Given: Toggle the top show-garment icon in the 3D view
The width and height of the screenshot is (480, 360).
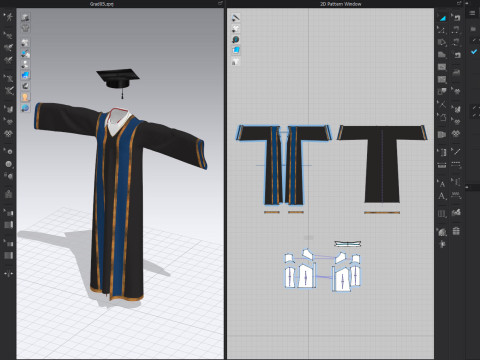Looking at the screenshot, I should coord(25,17).
